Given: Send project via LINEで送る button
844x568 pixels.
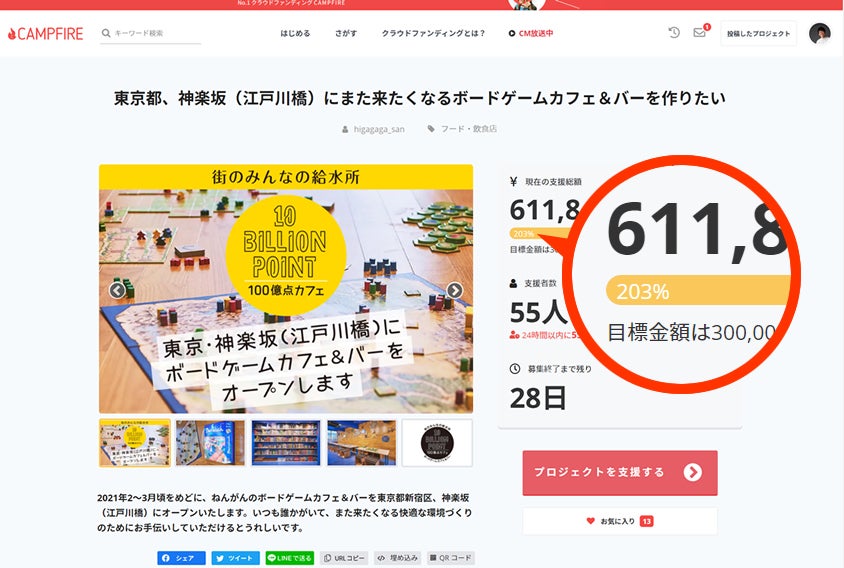Looking at the screenshot, I should click(x=290, y=558).
